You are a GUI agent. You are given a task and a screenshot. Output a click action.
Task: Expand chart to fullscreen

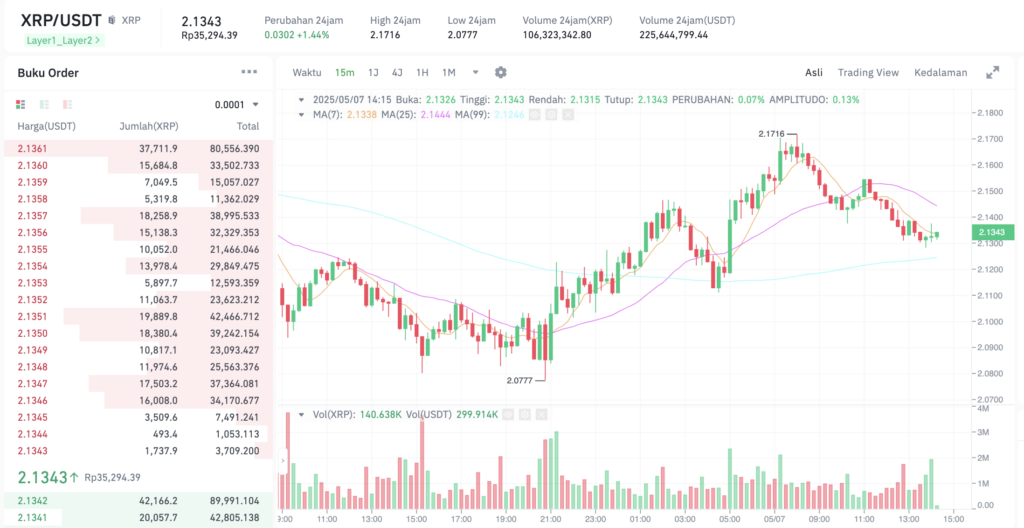tap(992, 73)
